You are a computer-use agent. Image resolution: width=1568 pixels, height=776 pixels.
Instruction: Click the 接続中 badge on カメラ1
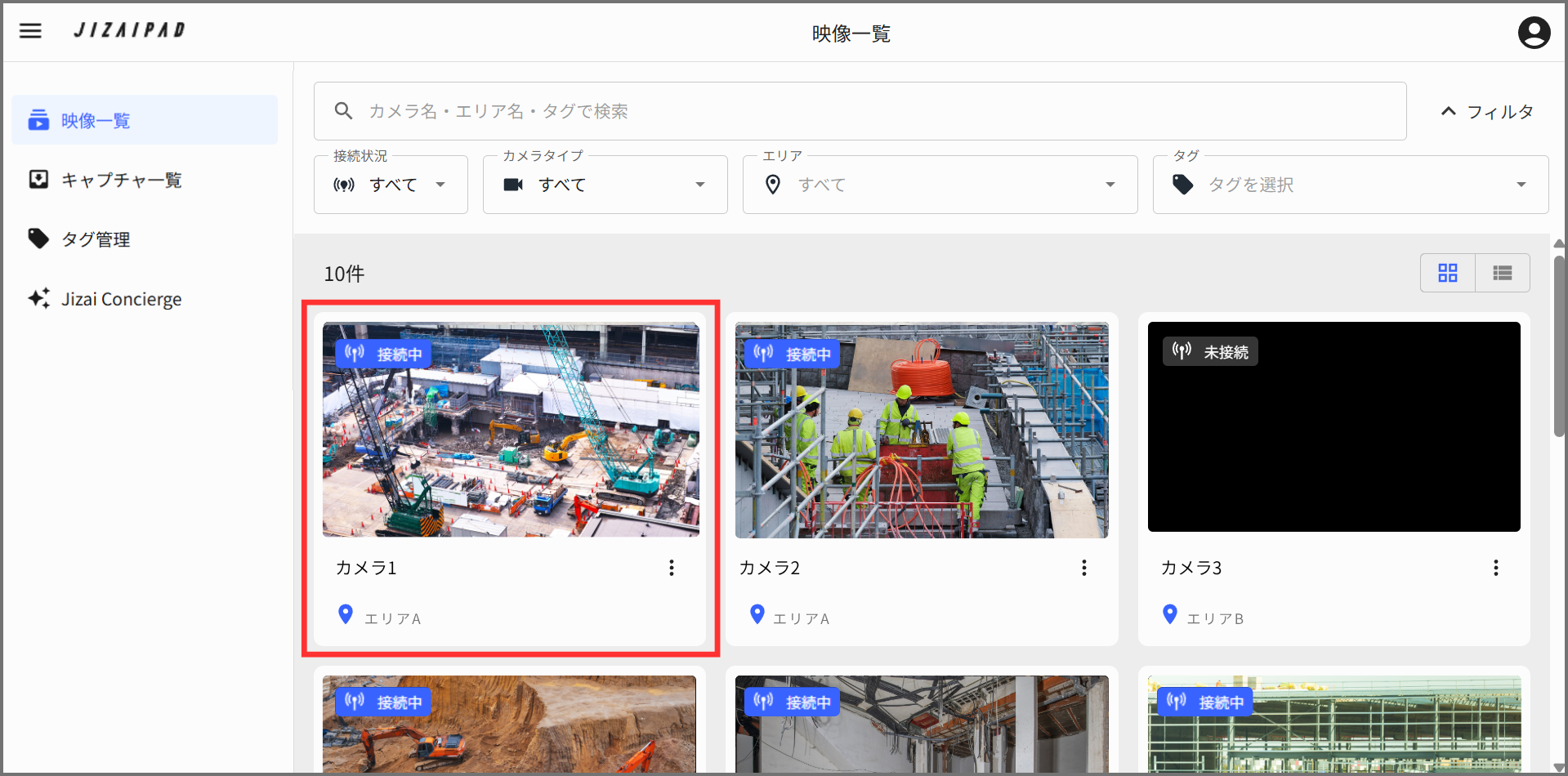[383, 354]
